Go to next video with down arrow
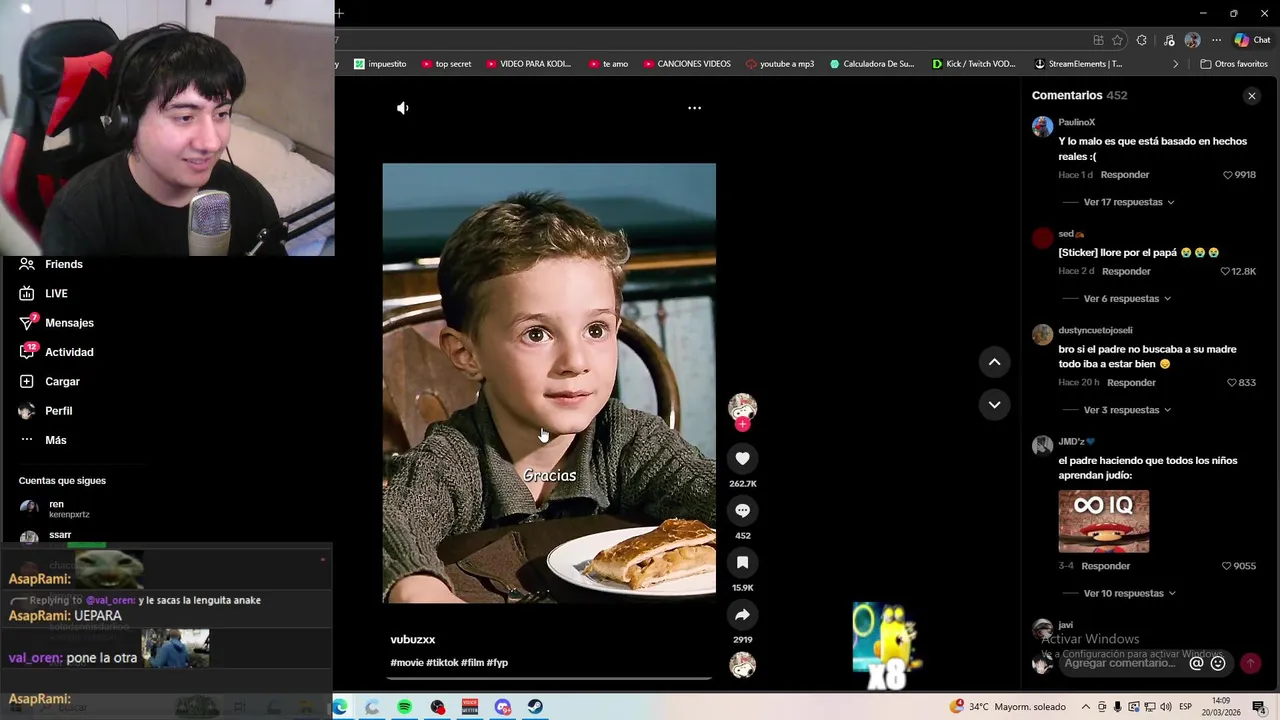Image resolution: width=1280 pixels, height=720 pixels. (x=994, y=405)
